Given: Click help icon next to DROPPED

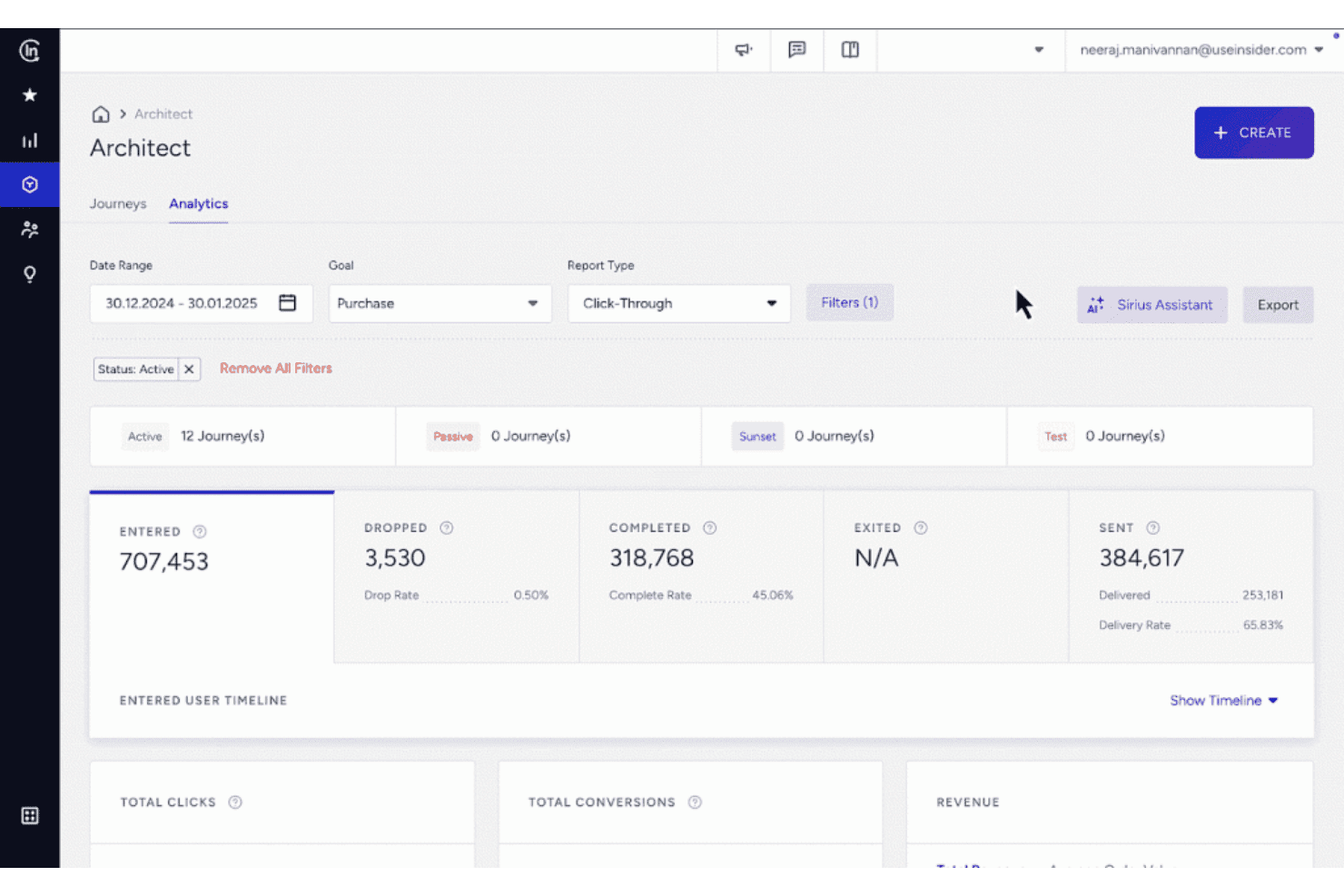Looking at the screenshot, I should 447,527.
